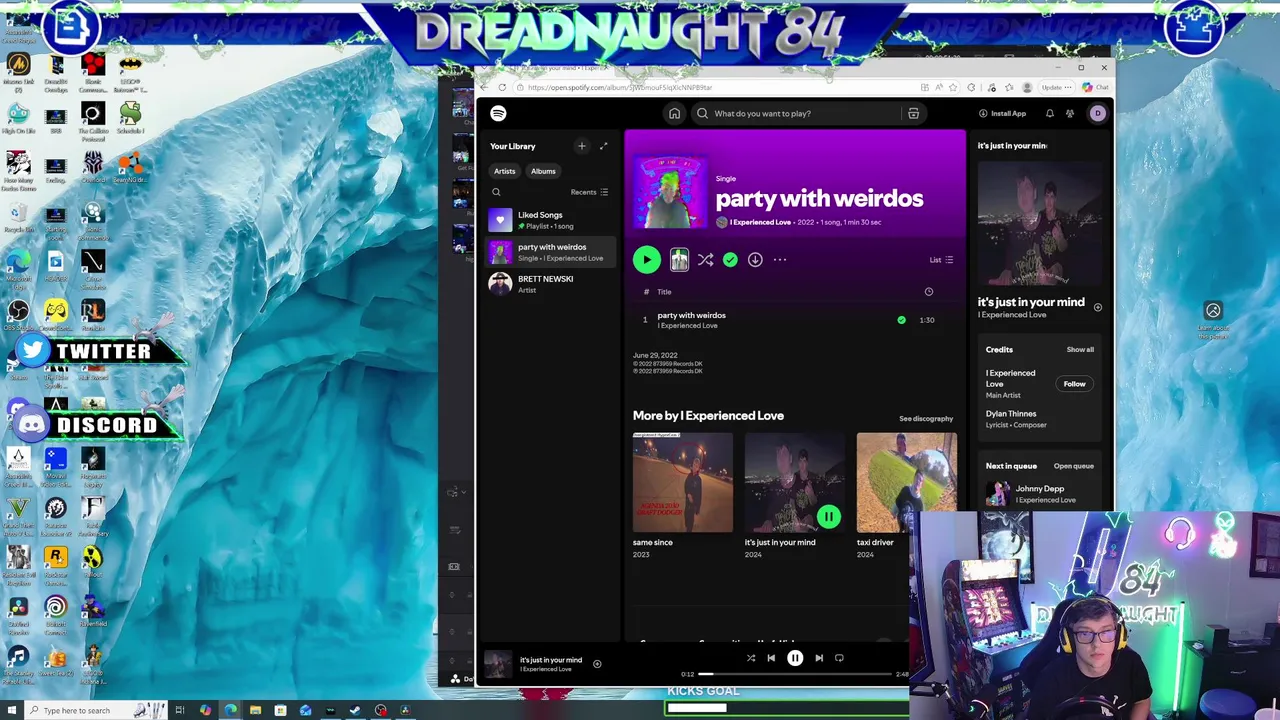
Task: Open Friend Activity icon
Action: point(1069,113)
